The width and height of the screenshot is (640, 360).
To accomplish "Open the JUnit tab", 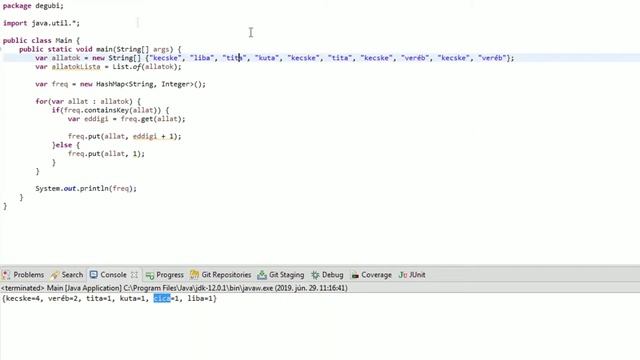I will (412, 275).
